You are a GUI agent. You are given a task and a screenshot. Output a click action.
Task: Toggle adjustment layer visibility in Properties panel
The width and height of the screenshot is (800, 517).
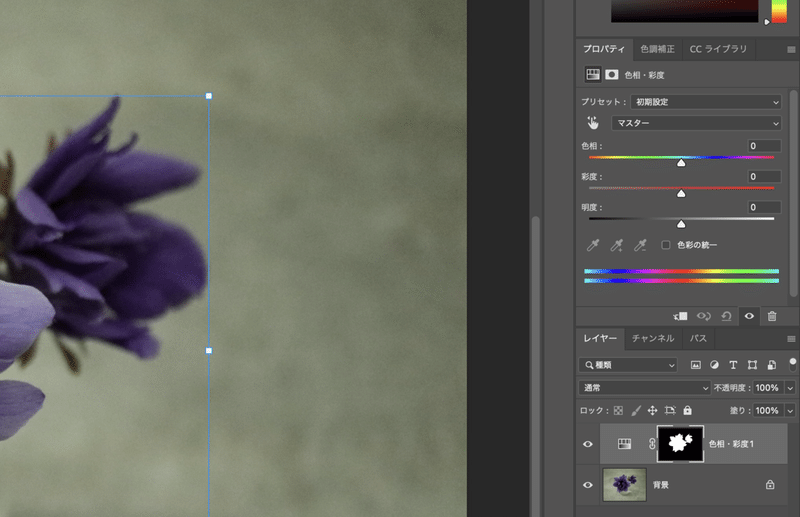click(749, 316)
